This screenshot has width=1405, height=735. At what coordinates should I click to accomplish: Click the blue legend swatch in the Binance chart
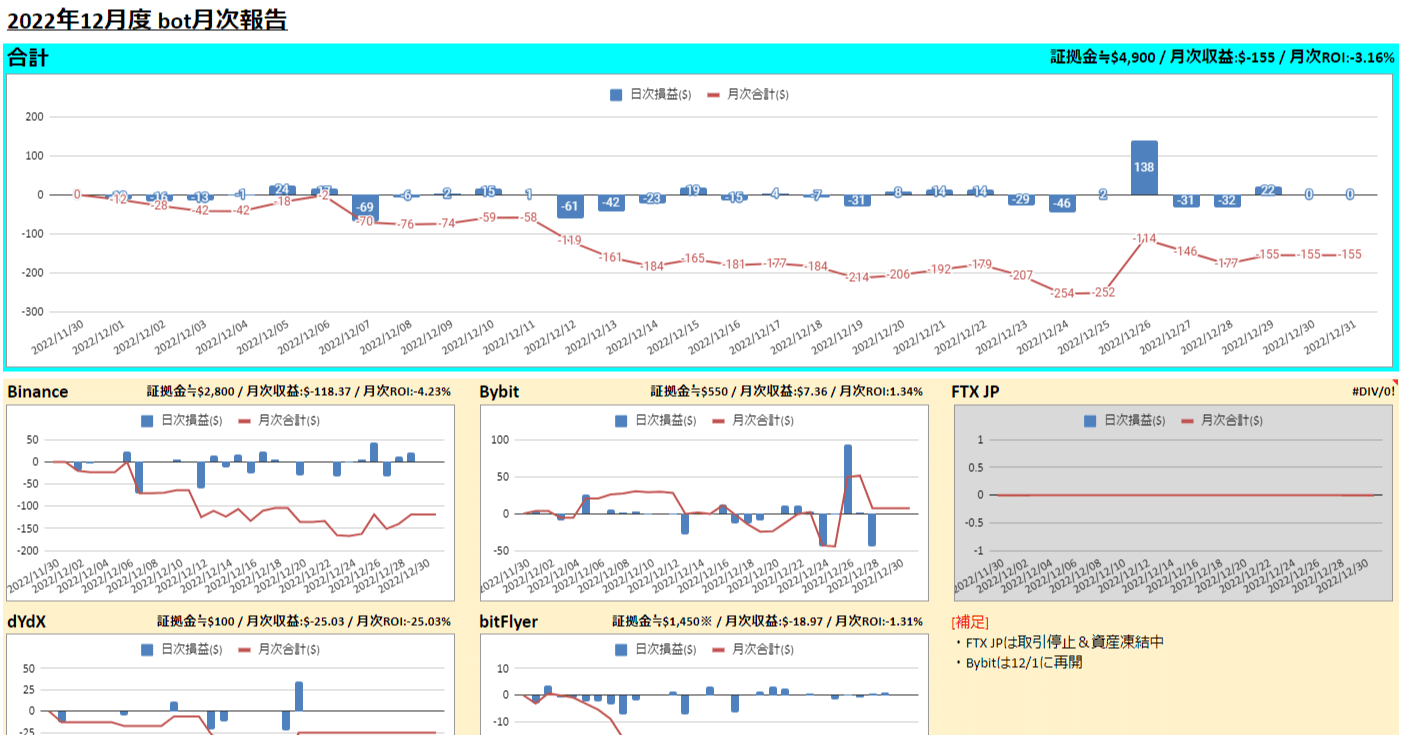(x=148, y=421)
